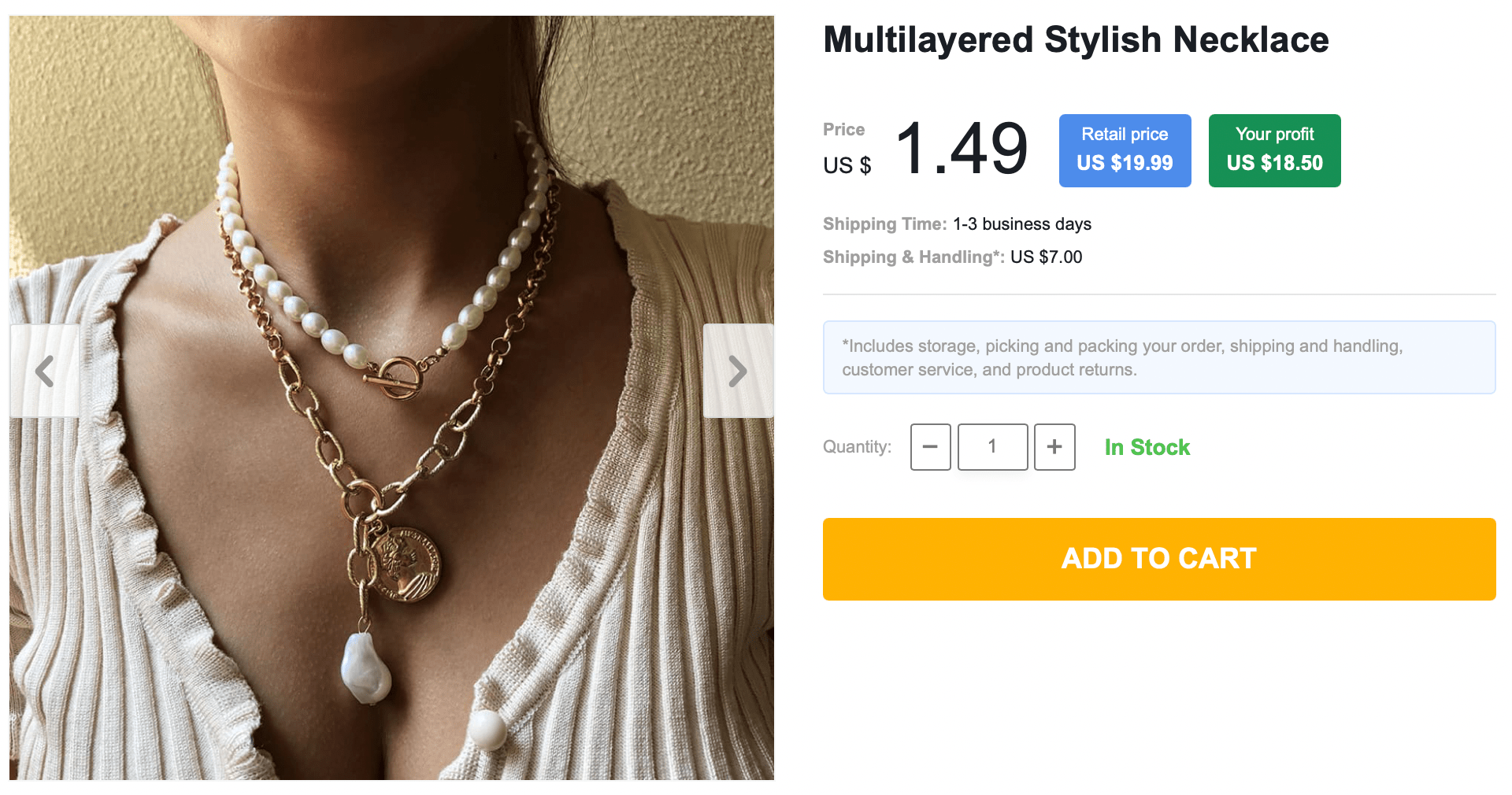Click the Shipping & Handling label
The width and height of the screenshot is (1512, 795).
[x=913, y=257]
